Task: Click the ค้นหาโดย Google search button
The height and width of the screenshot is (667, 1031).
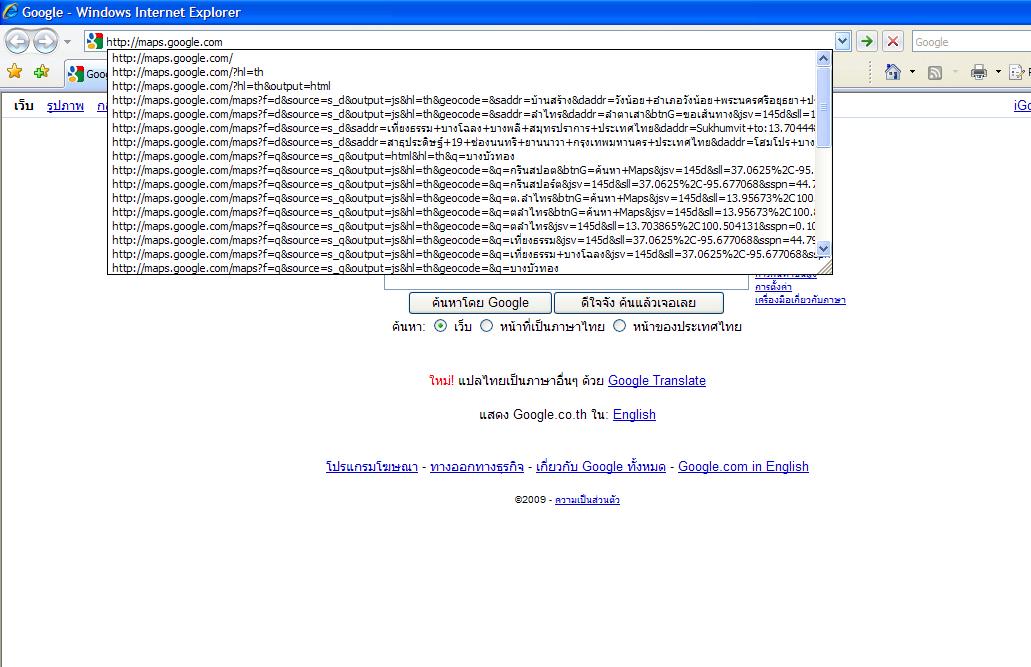Action: (480, 303)
